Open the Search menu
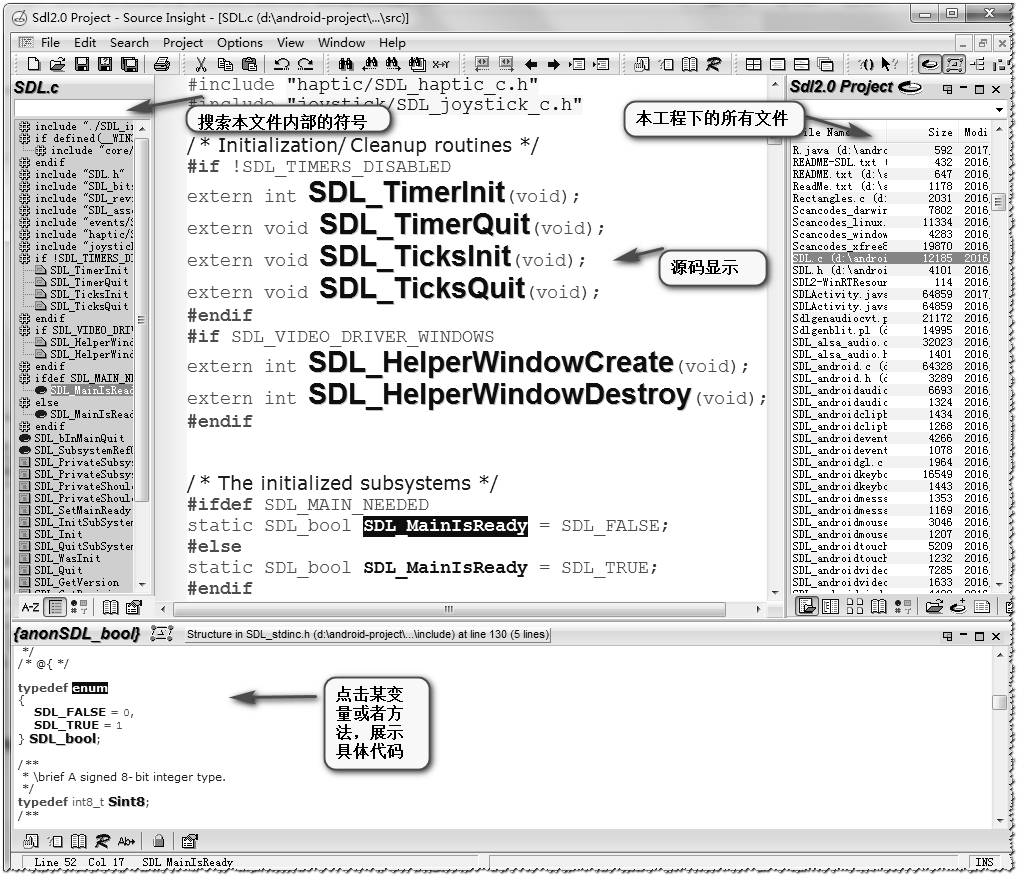Viewport: 1024px width, 882px height. pyautogui.click(x=129, y=42)
